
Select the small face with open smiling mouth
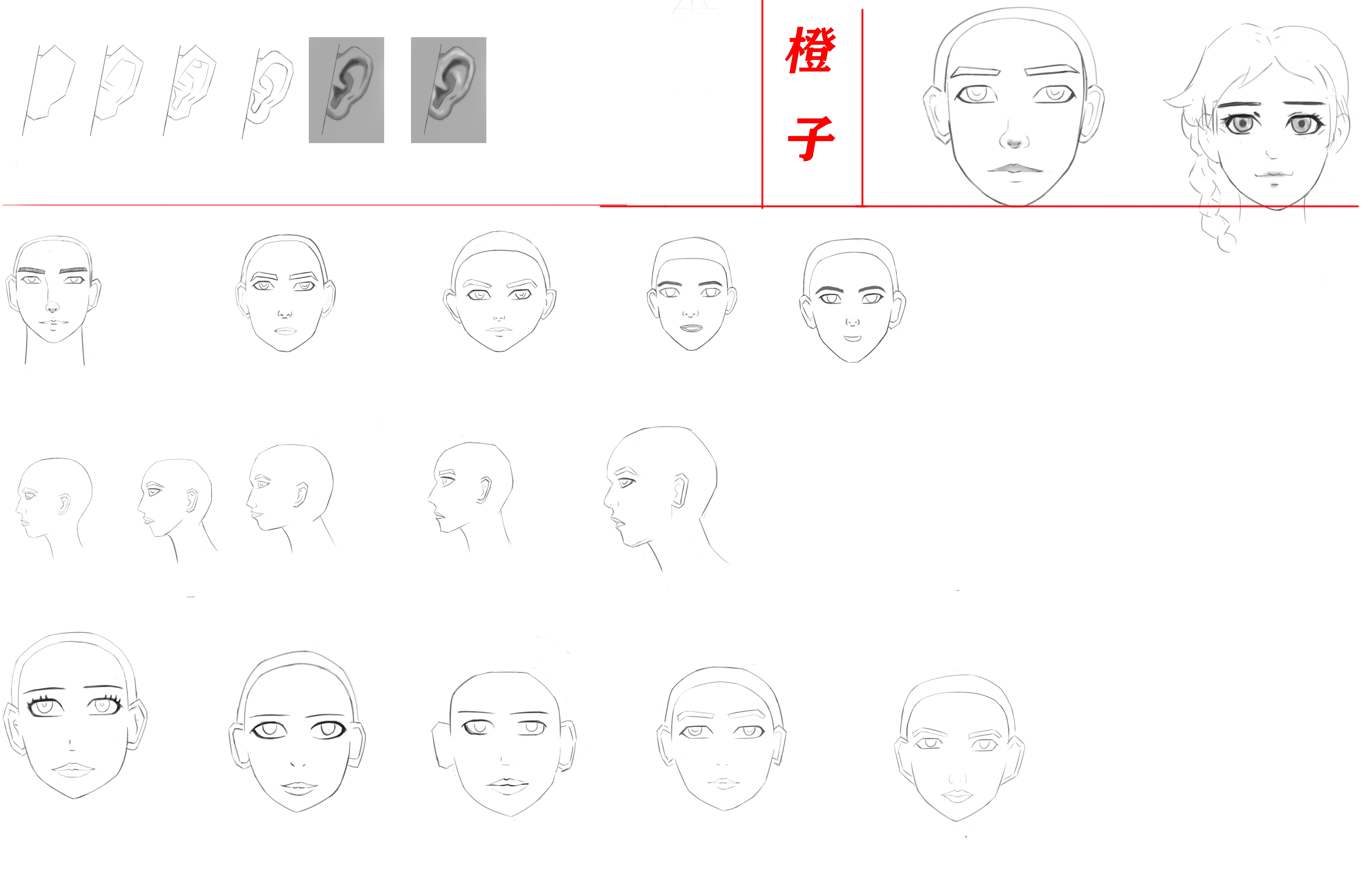click(691, 294)
